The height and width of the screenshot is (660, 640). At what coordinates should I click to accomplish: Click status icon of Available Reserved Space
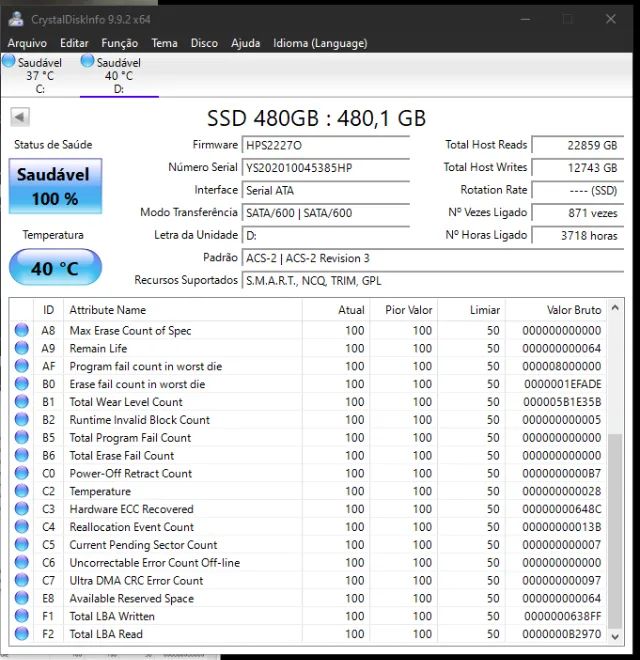tap(21, 598)
